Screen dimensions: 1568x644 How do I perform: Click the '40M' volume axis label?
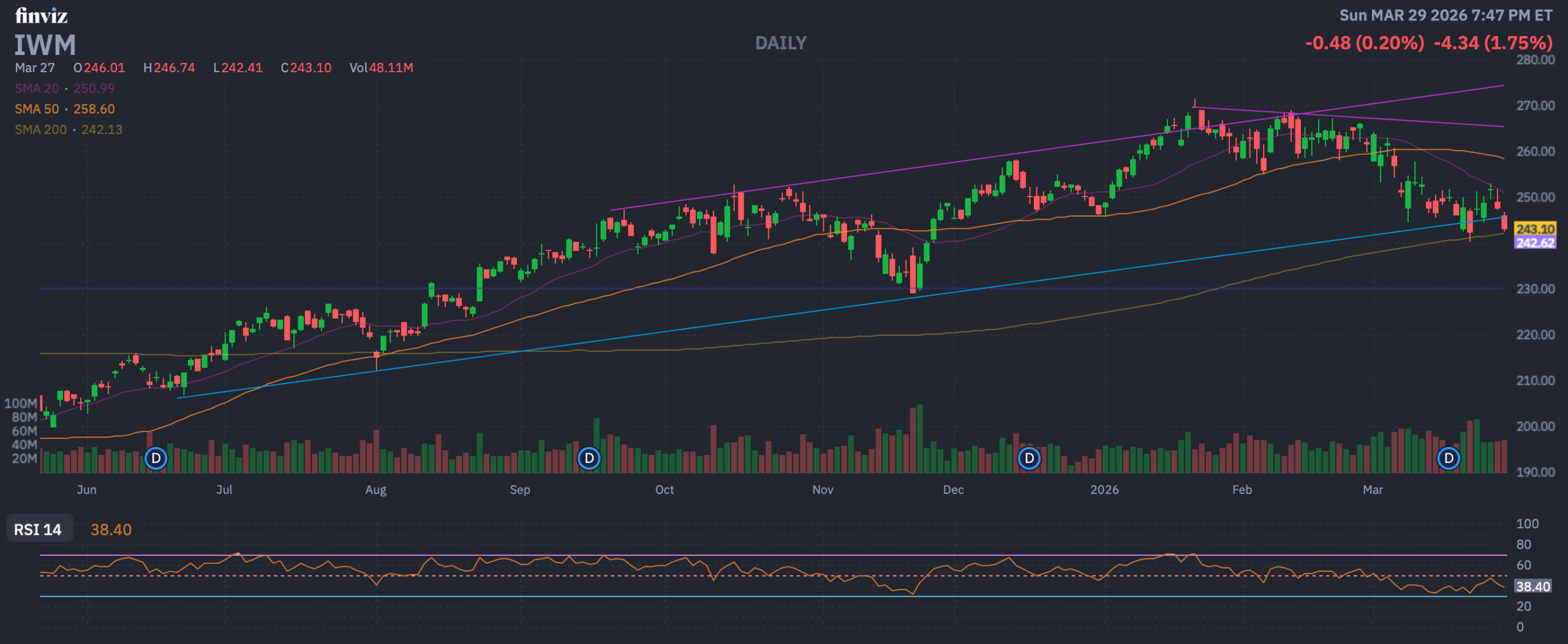click(x=24, y=445)
